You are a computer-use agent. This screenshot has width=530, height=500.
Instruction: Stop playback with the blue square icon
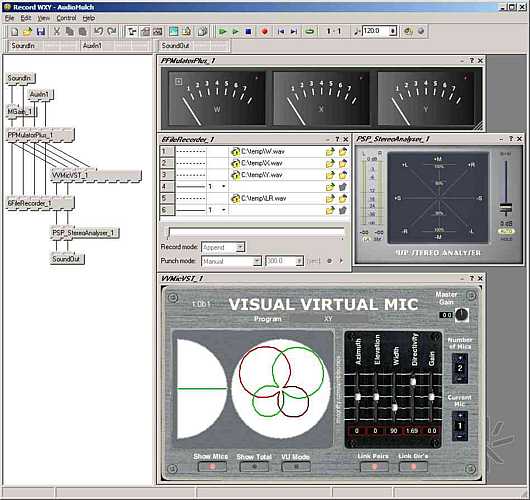click(x=248, y=32)
